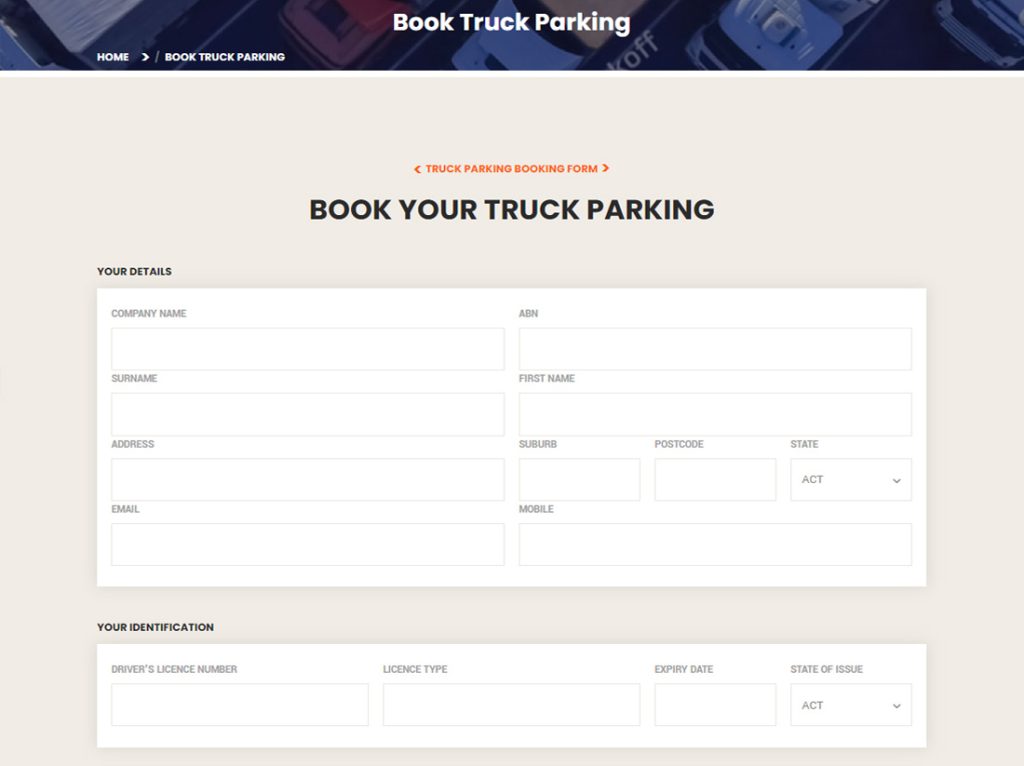Click the 'BOOK YOUR TRUCK PARKING' heading

click(x=511, y=210)
